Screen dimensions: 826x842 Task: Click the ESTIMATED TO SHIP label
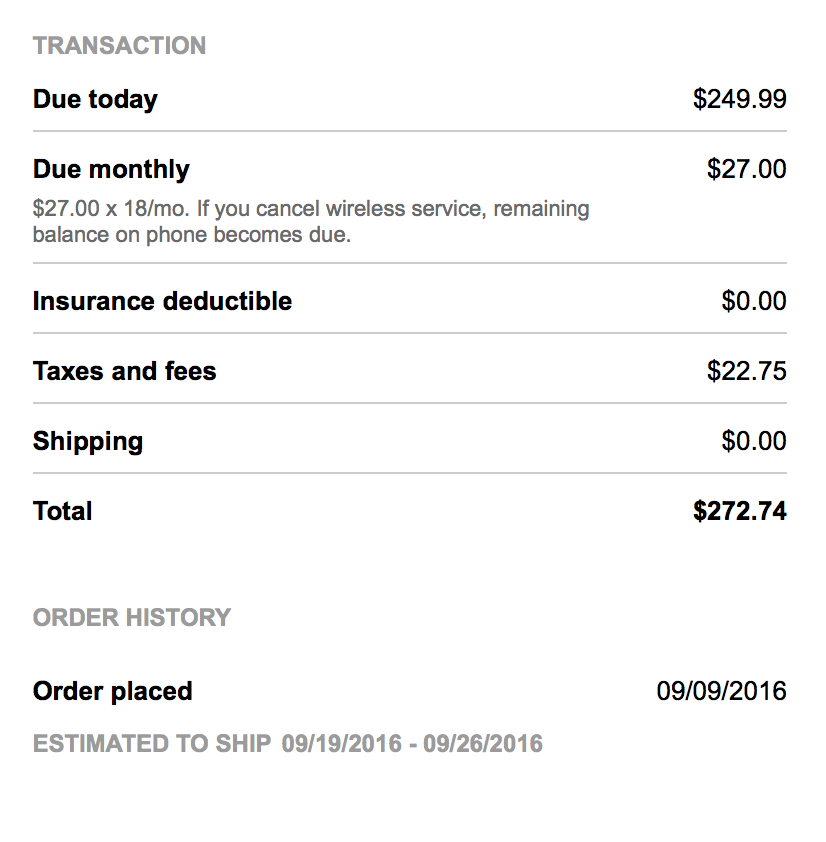point(152,744)
